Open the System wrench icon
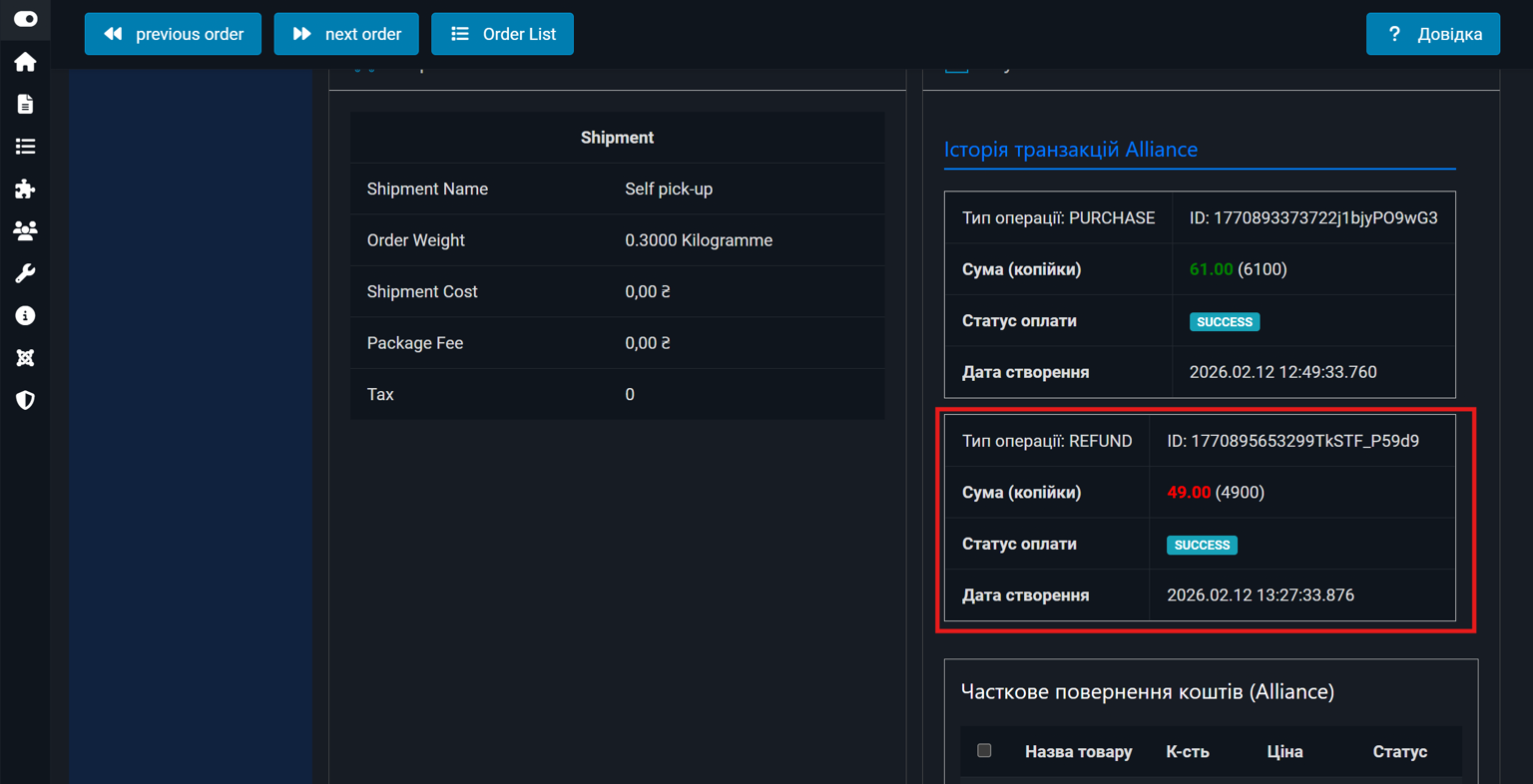1533x784 pixels. [x=25, y=273]
